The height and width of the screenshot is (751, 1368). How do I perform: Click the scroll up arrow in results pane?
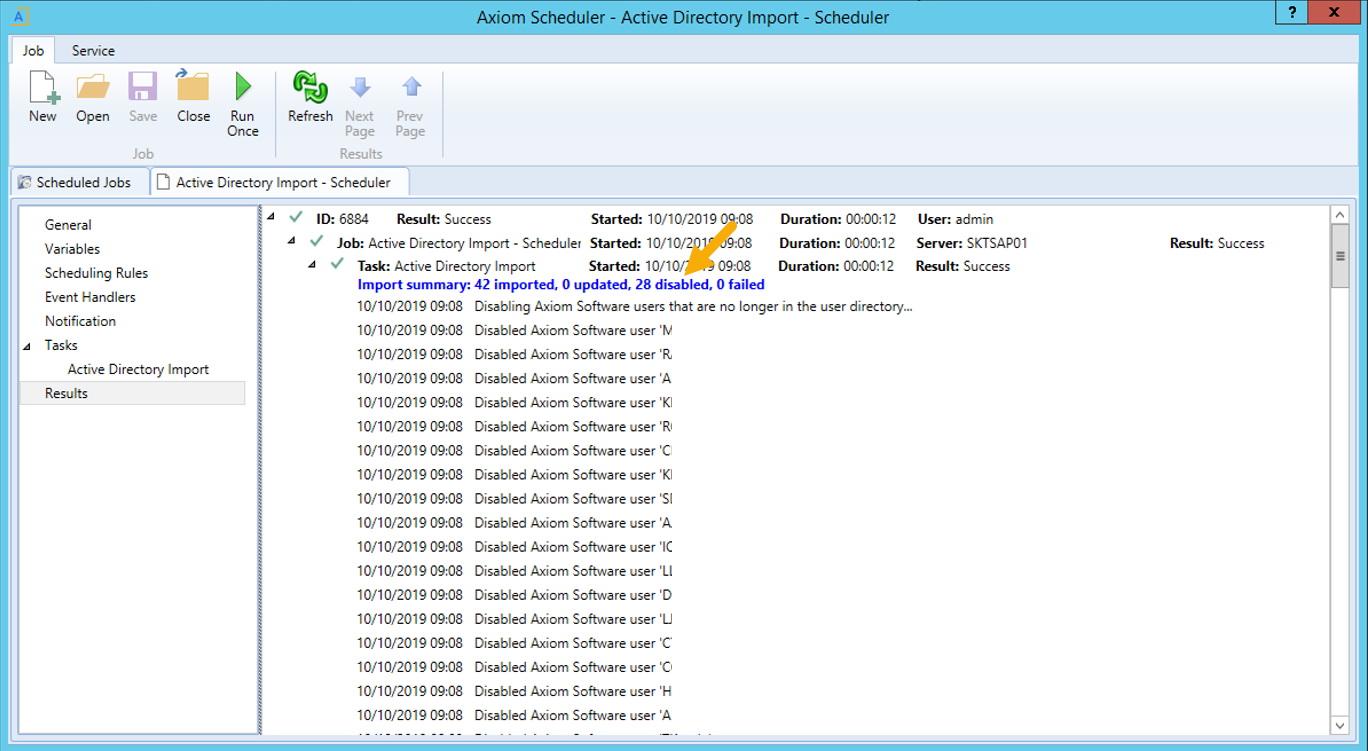[x=1340, y=215]
